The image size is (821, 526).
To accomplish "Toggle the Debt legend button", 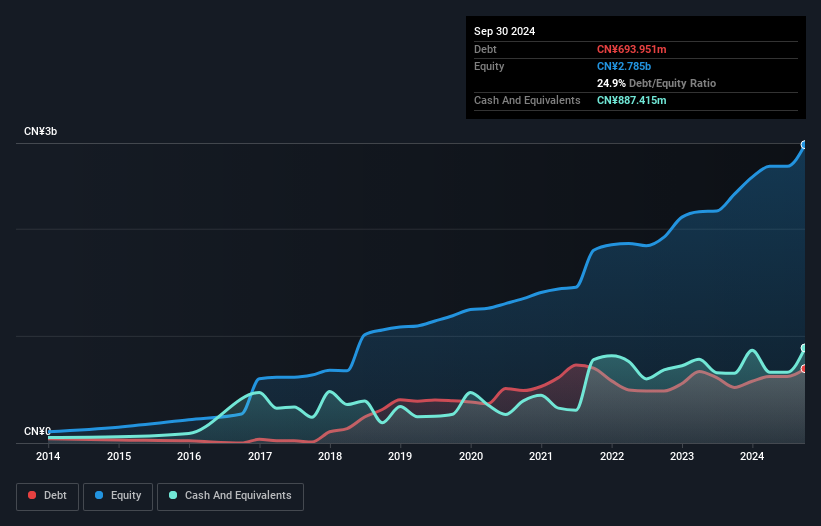I will 48,496.
